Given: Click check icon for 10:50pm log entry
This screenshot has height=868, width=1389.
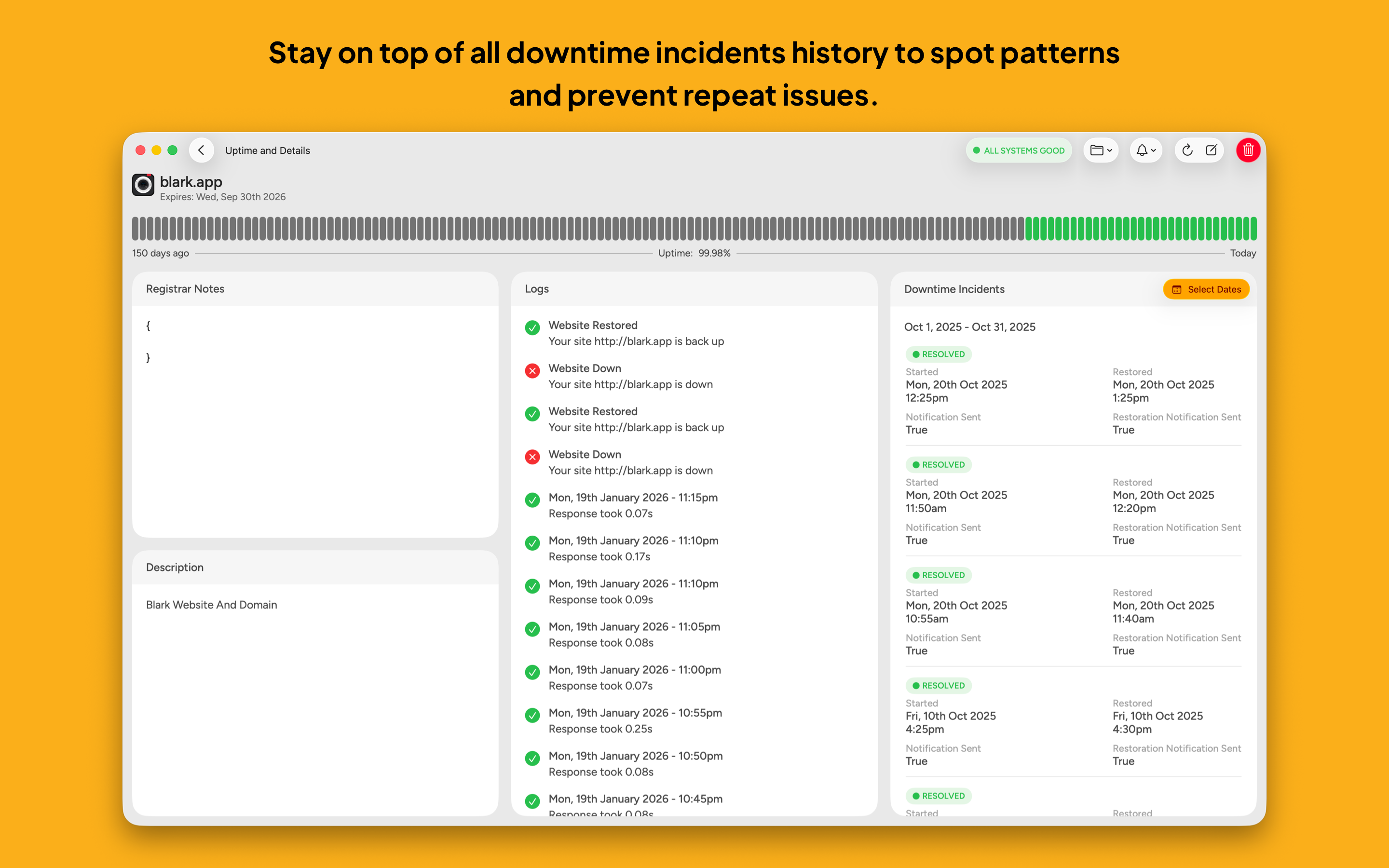Looking at the screenshot, I should pos(532,758).
